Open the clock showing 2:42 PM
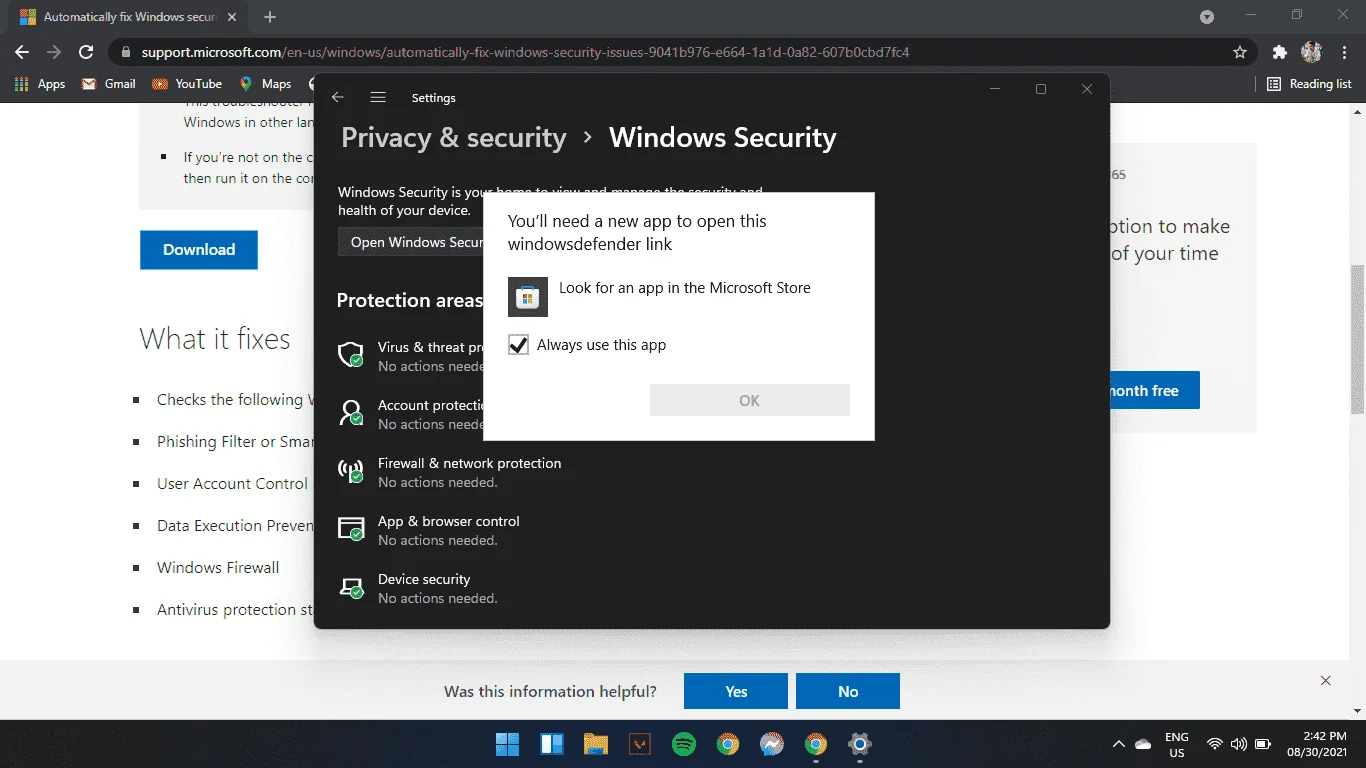 (1319, 744)
